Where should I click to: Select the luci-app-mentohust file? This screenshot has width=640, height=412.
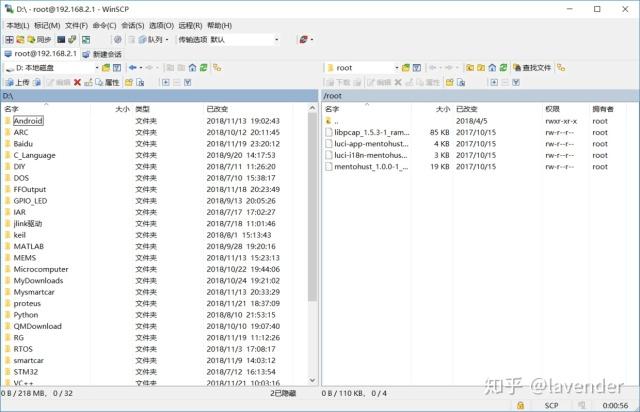coord(371,144)
